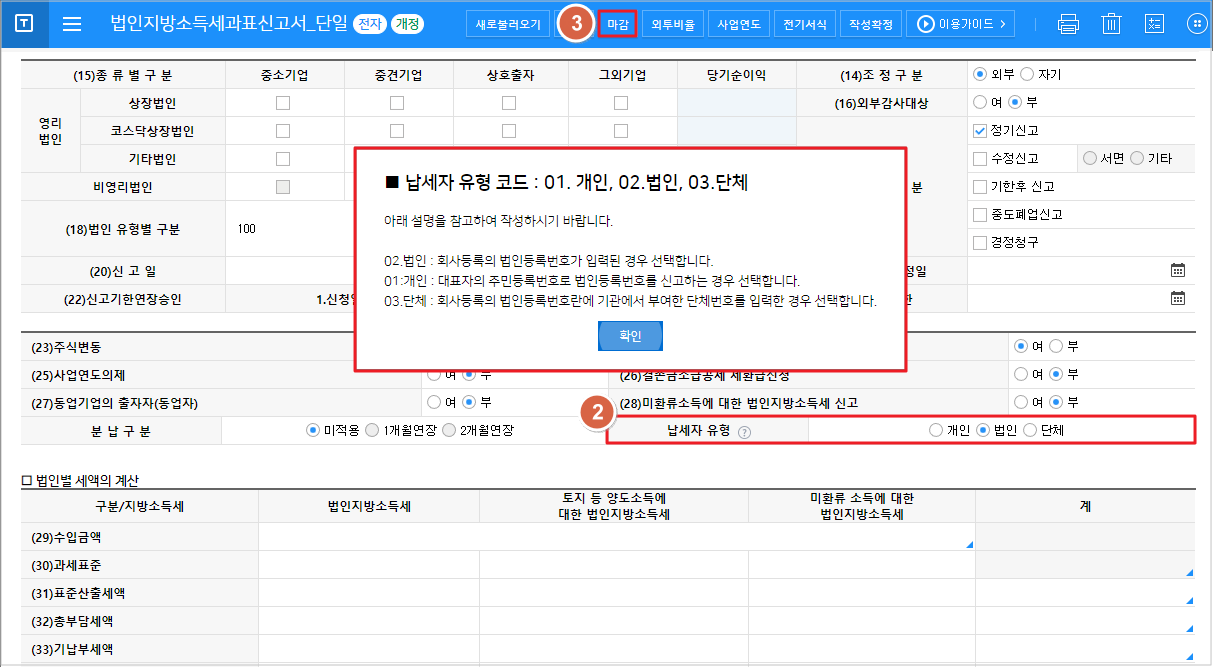Click the circular four-dot apps icon
The height and width of the screenshot is (667, 1213).
pos(1197,22)
